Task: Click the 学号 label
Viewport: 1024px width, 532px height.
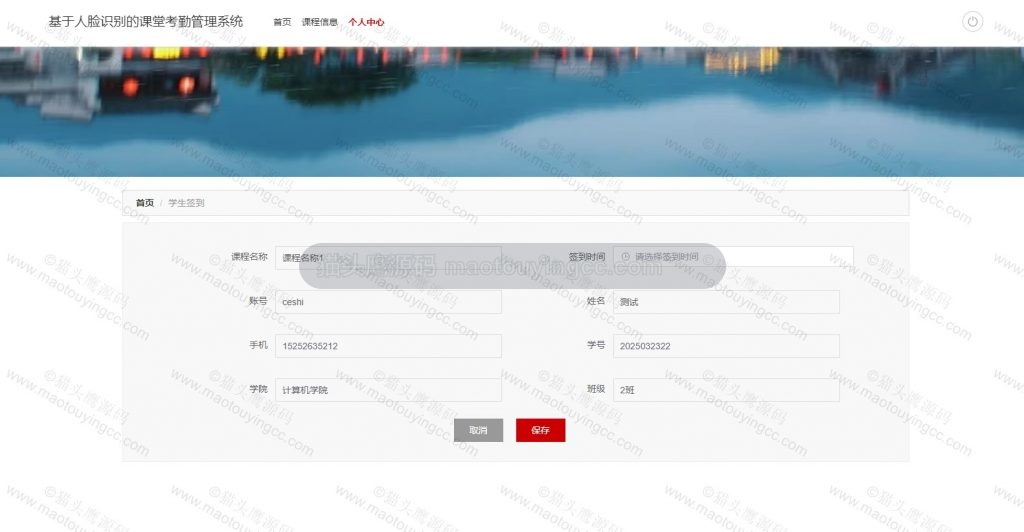Action: click(x=596, y=345)
